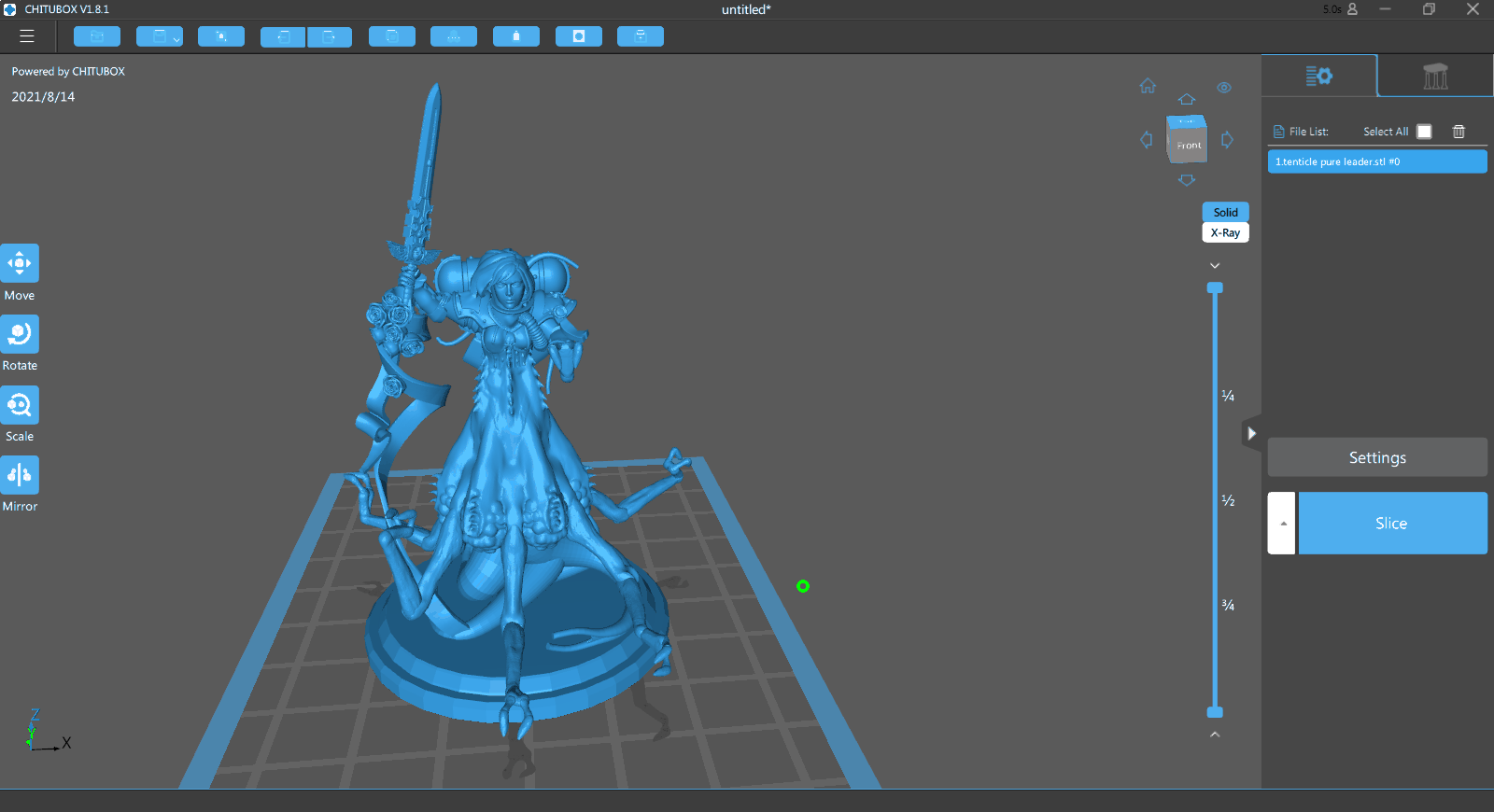Click the File List document icon

click(x=1278, y=132)
